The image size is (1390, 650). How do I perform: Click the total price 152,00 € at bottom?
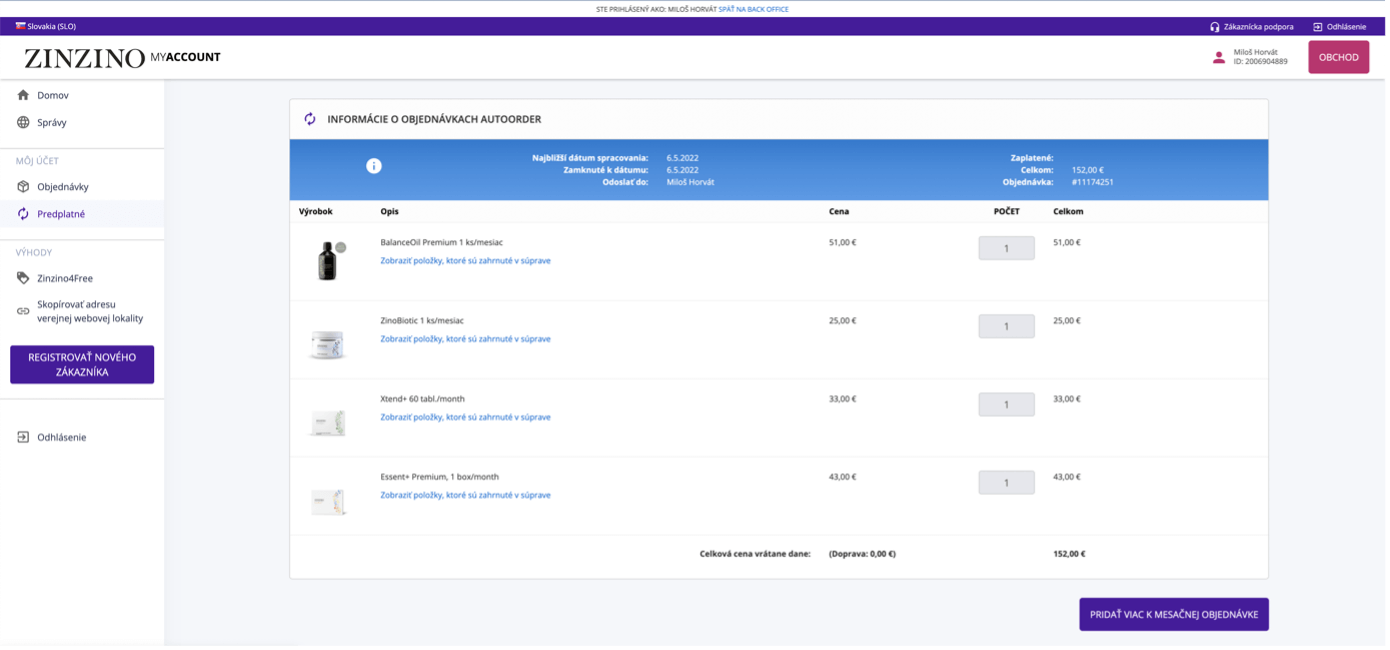pyautogui.click(x=1069, y=554)
